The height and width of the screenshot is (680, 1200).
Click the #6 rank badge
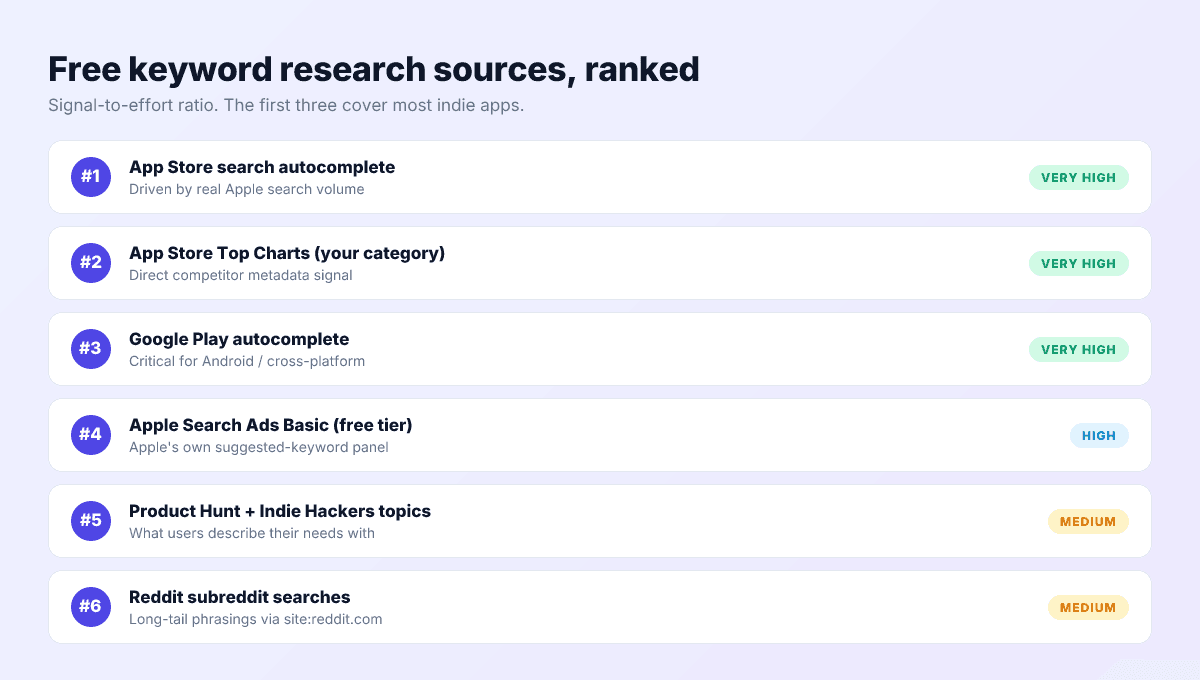[91, 607]
